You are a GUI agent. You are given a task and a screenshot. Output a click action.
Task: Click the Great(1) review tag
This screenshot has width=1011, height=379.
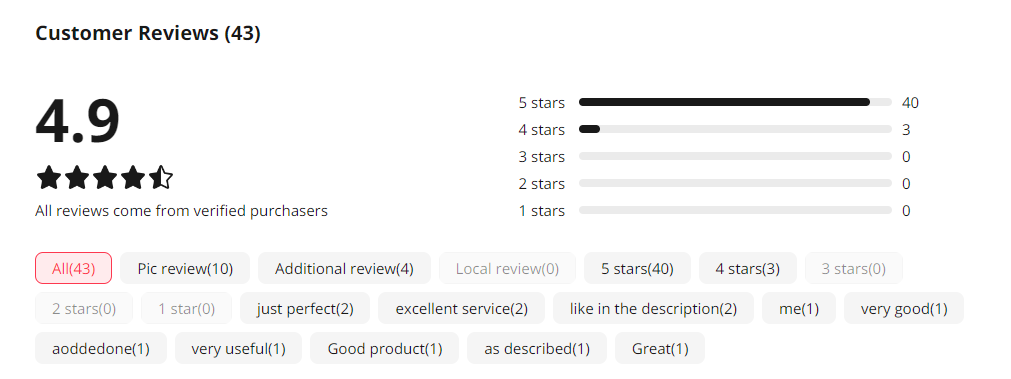[660, 348]
